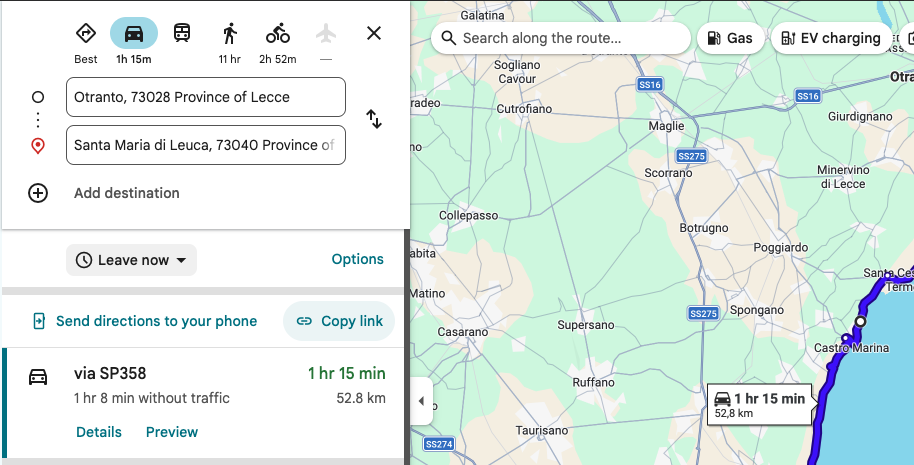Select Walking mode 11 hr
This screenshot has height=465, width=914.
(x=230, y=33)
